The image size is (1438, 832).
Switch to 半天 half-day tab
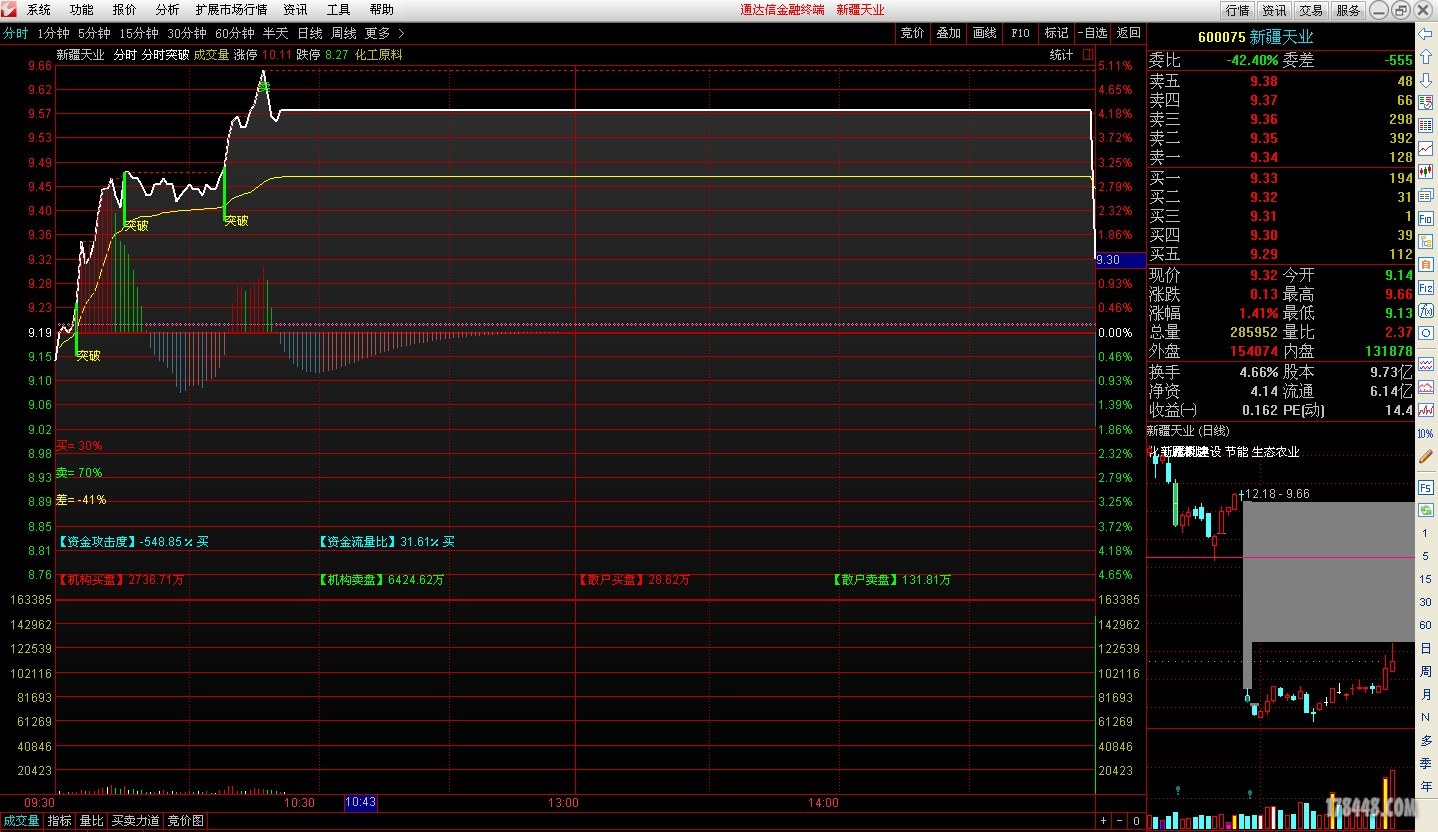(x=275, y=33)
